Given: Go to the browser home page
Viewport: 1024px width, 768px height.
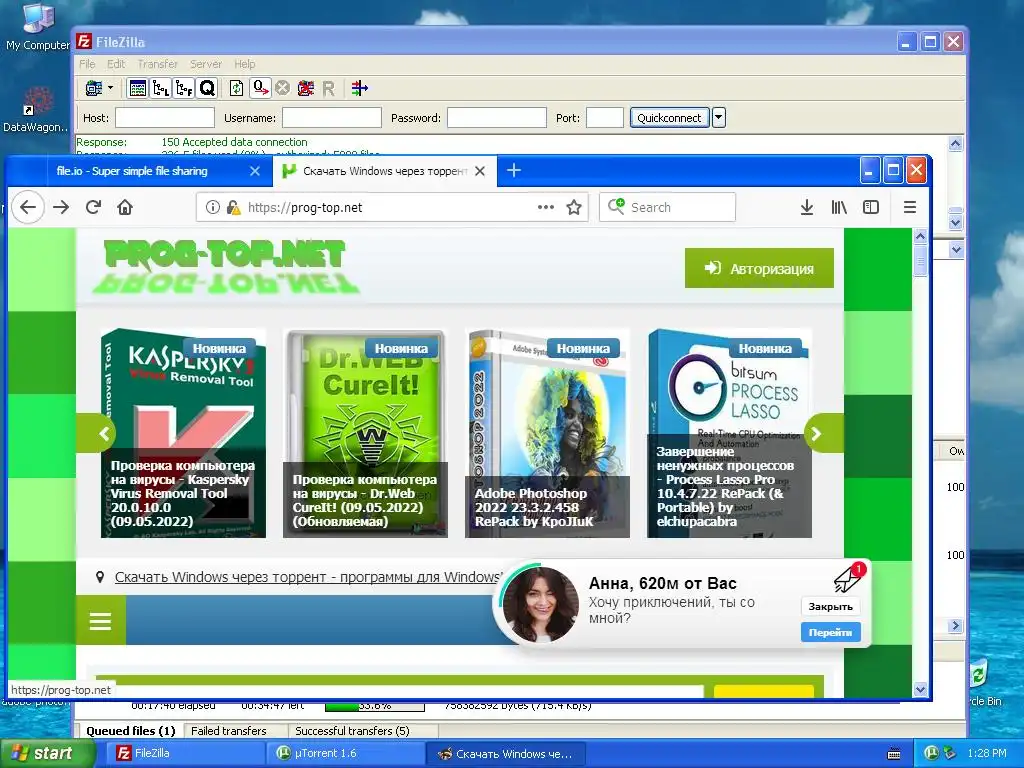Looking at the screenshot, I should tap(125, 208).
